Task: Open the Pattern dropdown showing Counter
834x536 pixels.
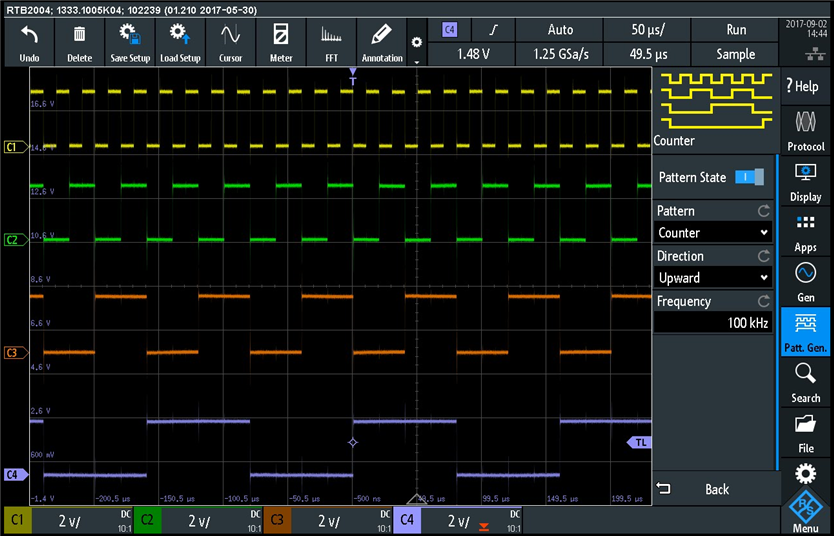Action: click(x=713, y=233)
